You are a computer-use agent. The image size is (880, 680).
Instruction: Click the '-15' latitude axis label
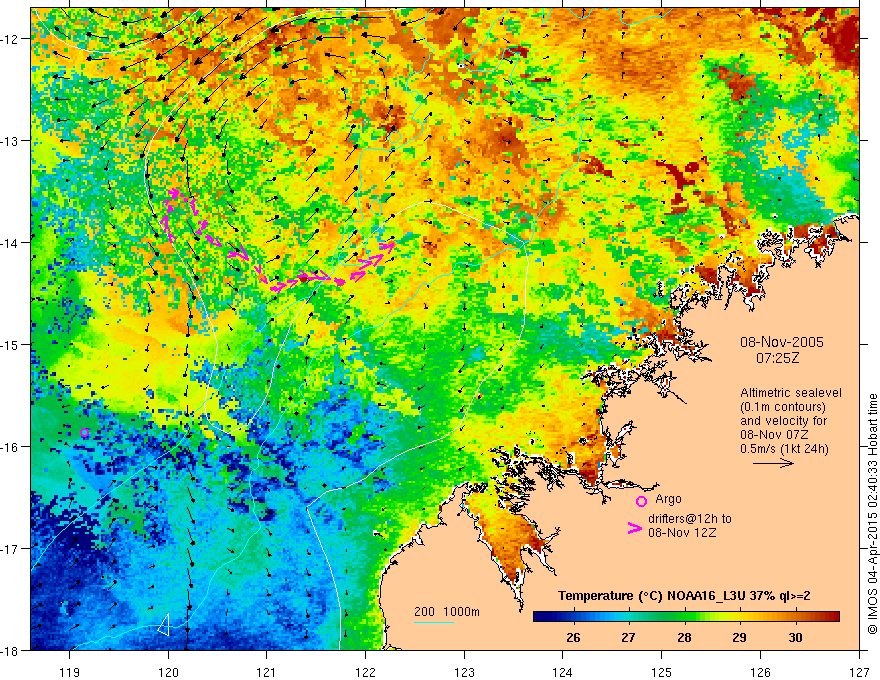pos(10,344)
